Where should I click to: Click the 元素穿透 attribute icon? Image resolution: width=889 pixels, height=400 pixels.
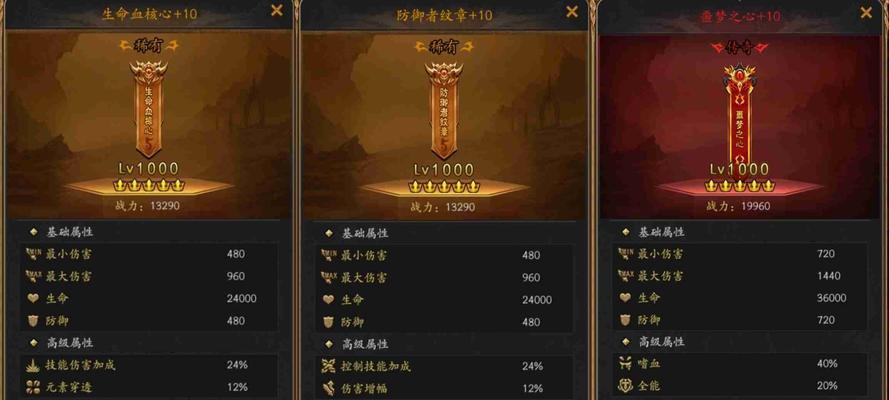(33, 387)
